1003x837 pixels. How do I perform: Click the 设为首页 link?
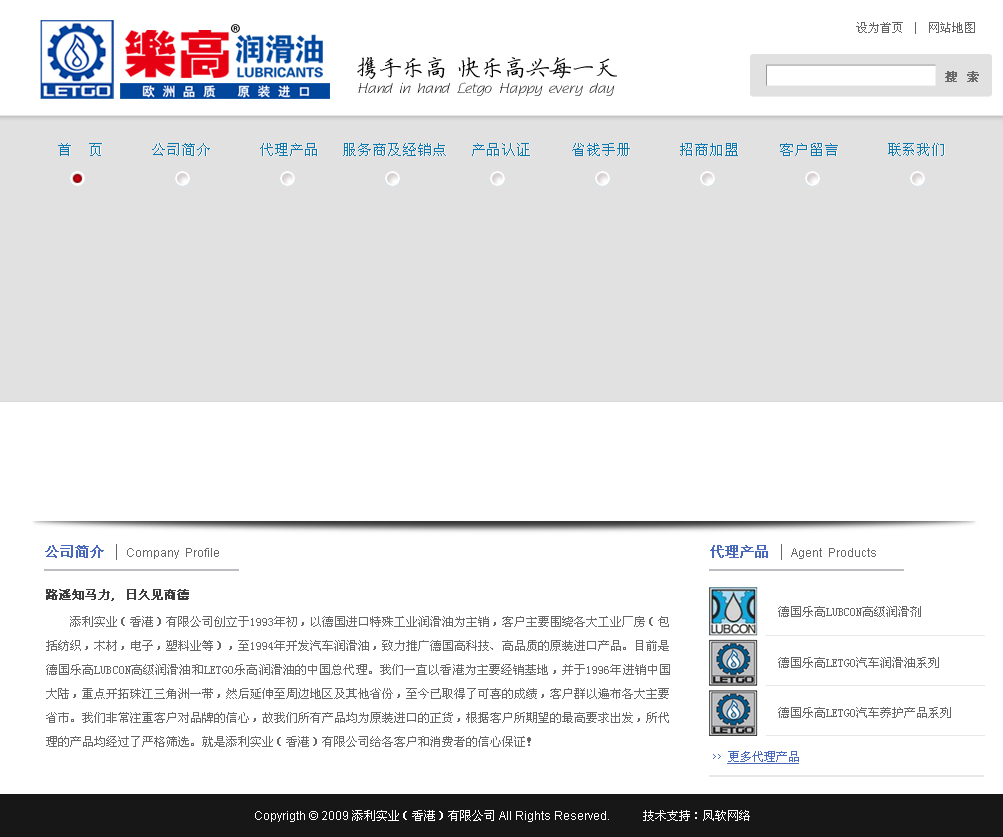[x=879, y=28]
